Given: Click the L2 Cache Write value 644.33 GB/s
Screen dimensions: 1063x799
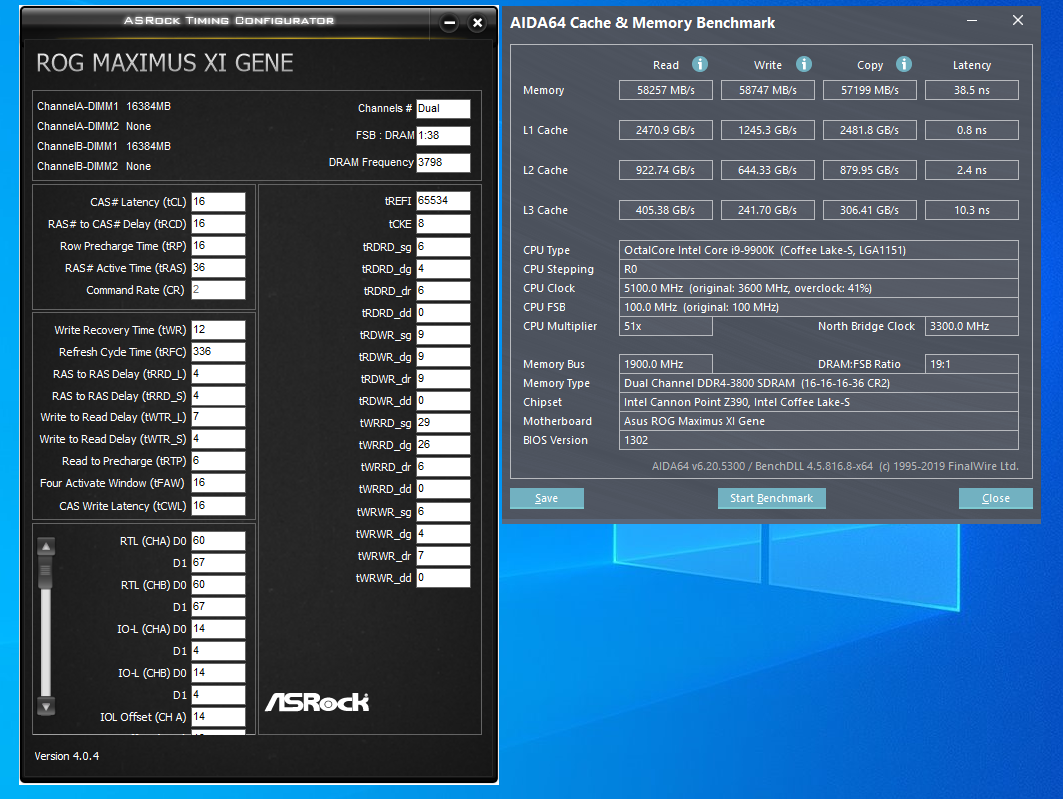Looking at the screenshot, I should click(767, 170).
